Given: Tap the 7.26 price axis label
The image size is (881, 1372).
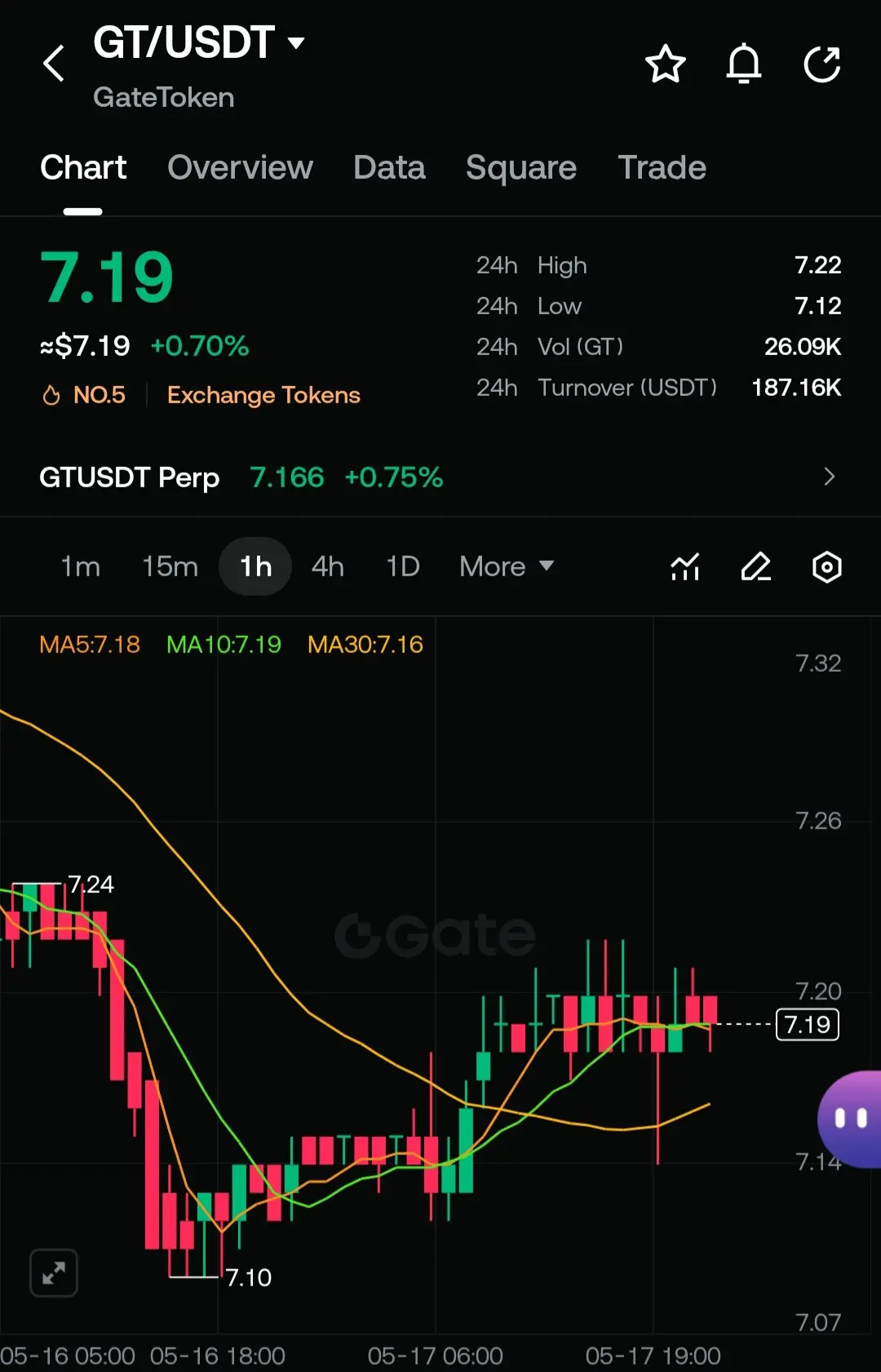Looking at the screenshot, I should (x=818, y=820).
